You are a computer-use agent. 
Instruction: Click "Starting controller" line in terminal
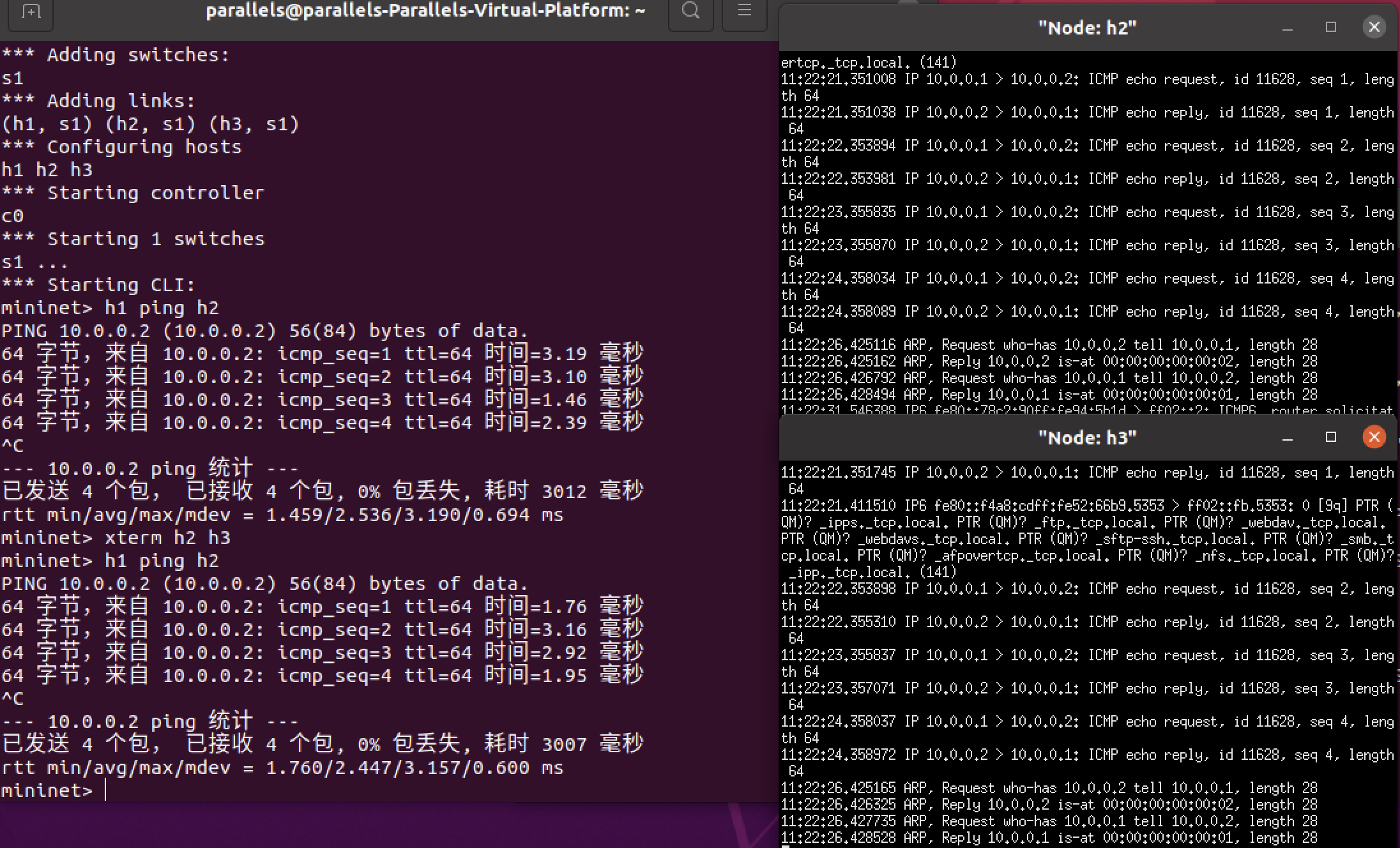click(x=133, y=193)
